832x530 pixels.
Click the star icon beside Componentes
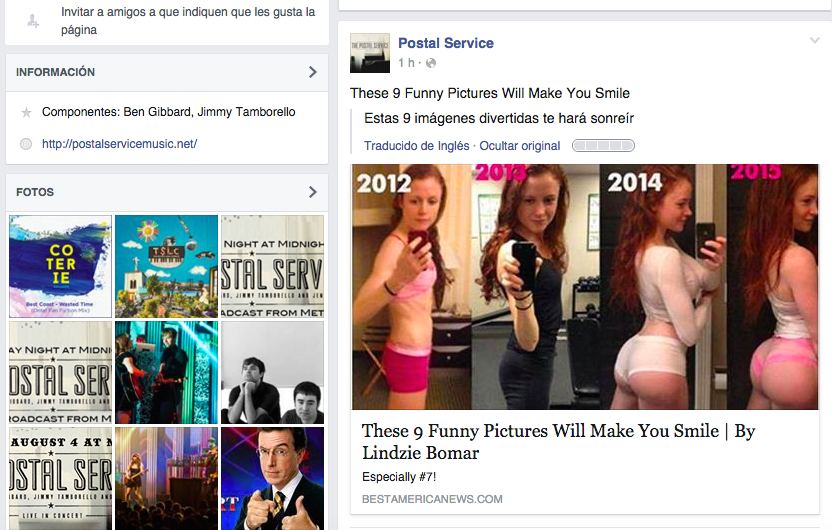coord(26,113)
